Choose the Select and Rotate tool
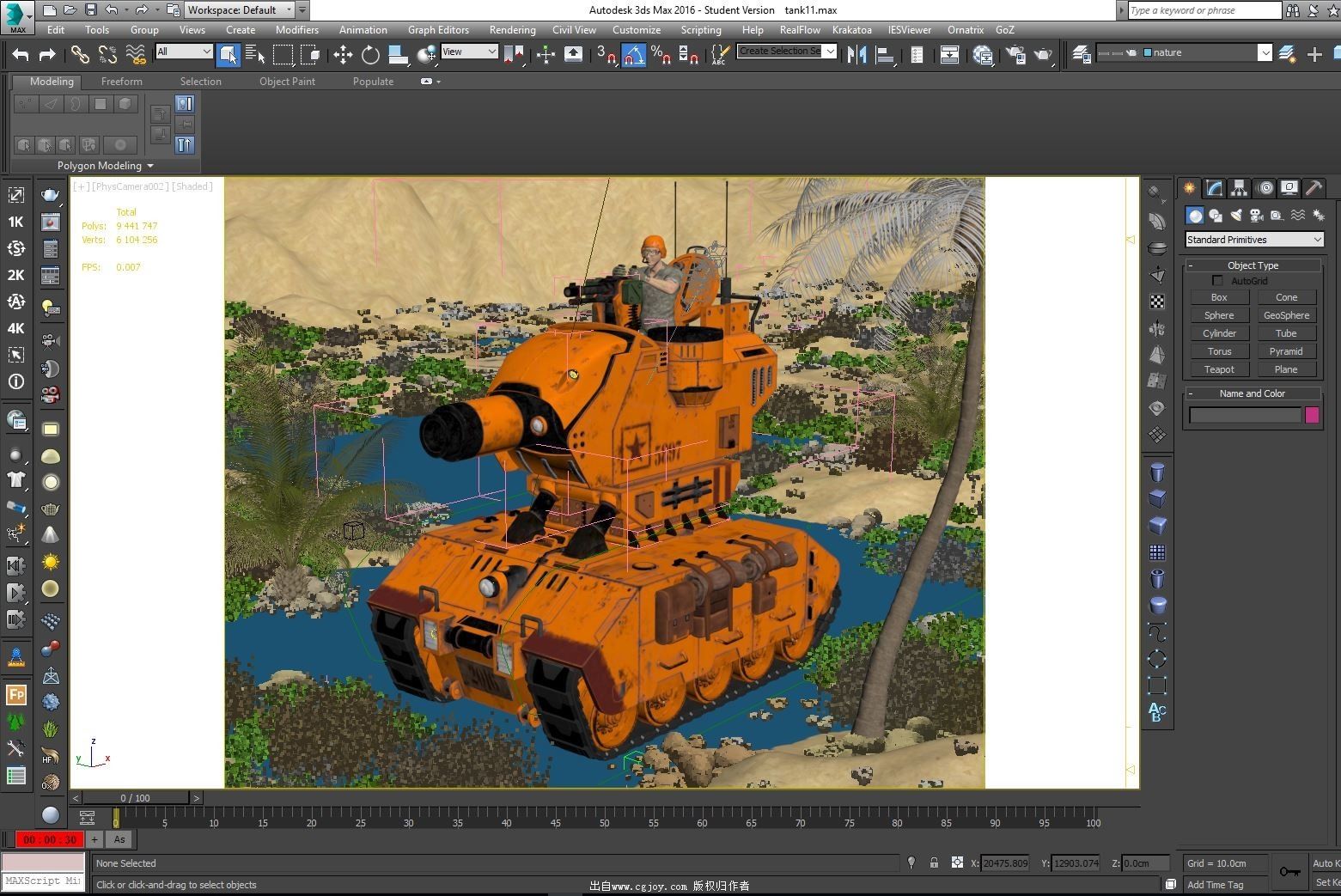Image resolution: width=1341 pixels, height=896 pixels. coord(370,54)
